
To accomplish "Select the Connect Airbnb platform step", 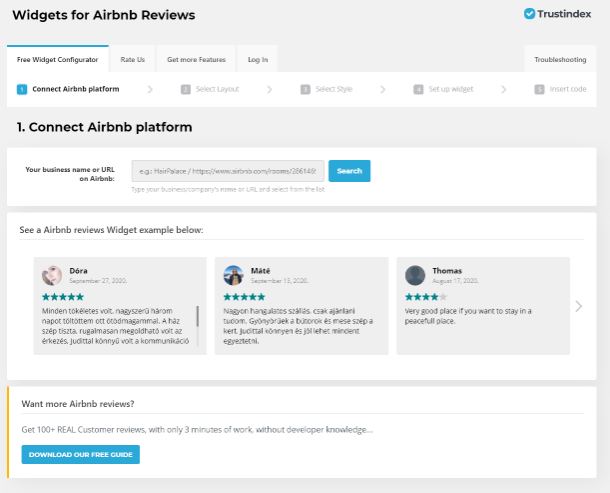I will (68, 89).
